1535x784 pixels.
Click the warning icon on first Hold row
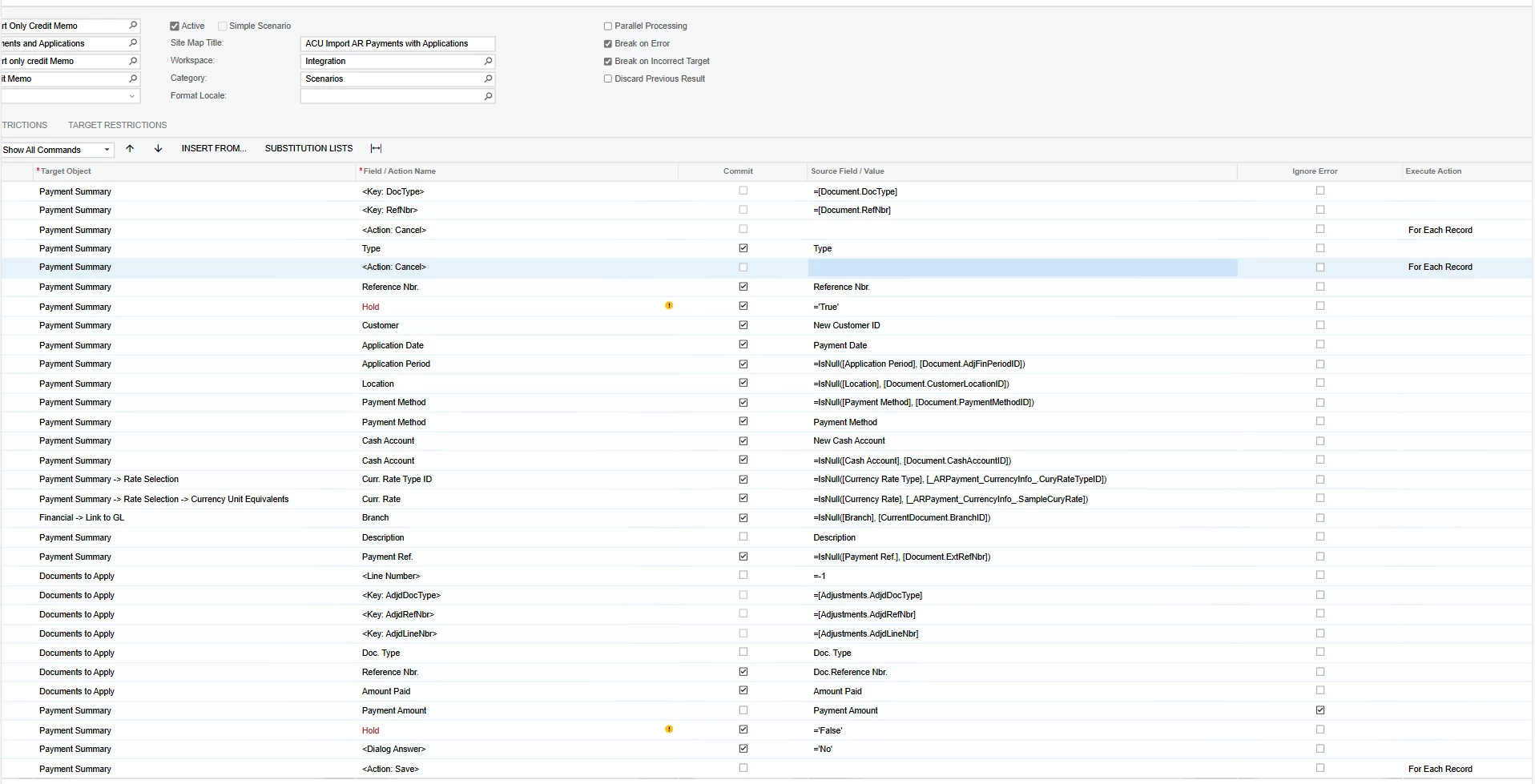pos(669,306)
